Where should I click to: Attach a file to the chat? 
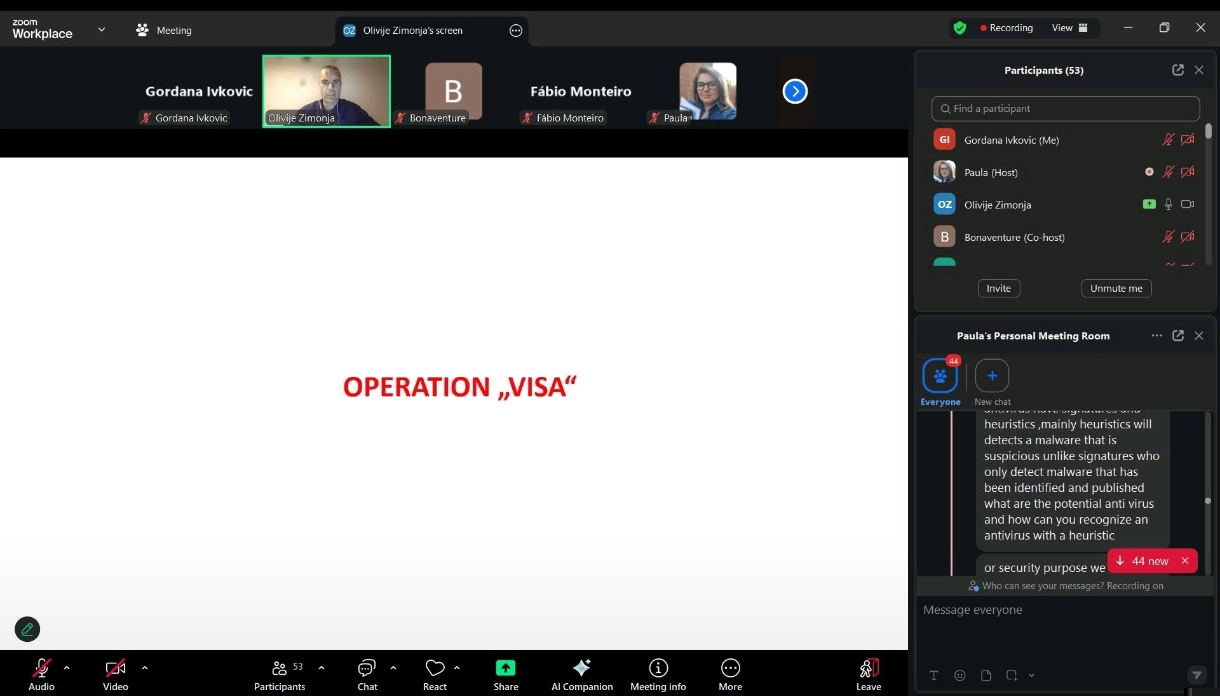pyautogui.click(x=986, y=675)
